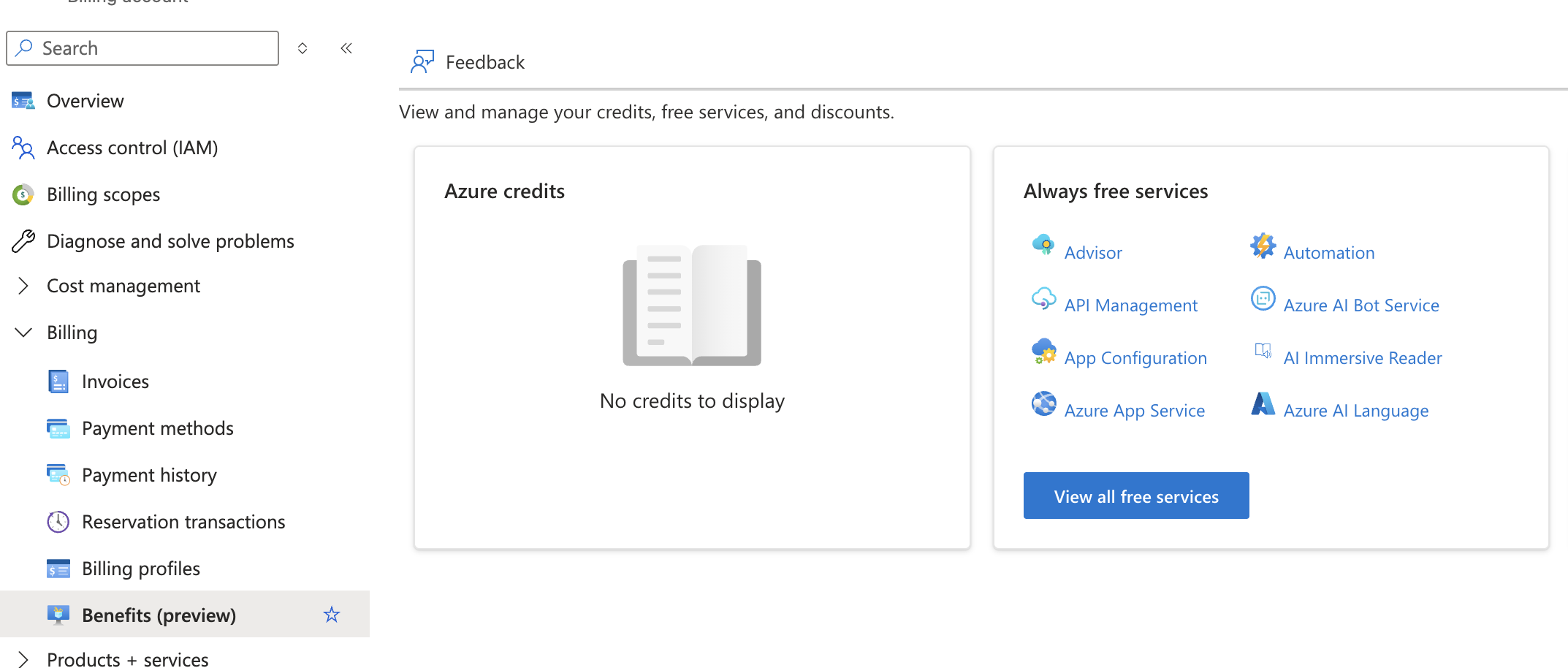
Task: Open Reservation transactions
Action: (185, 522)
